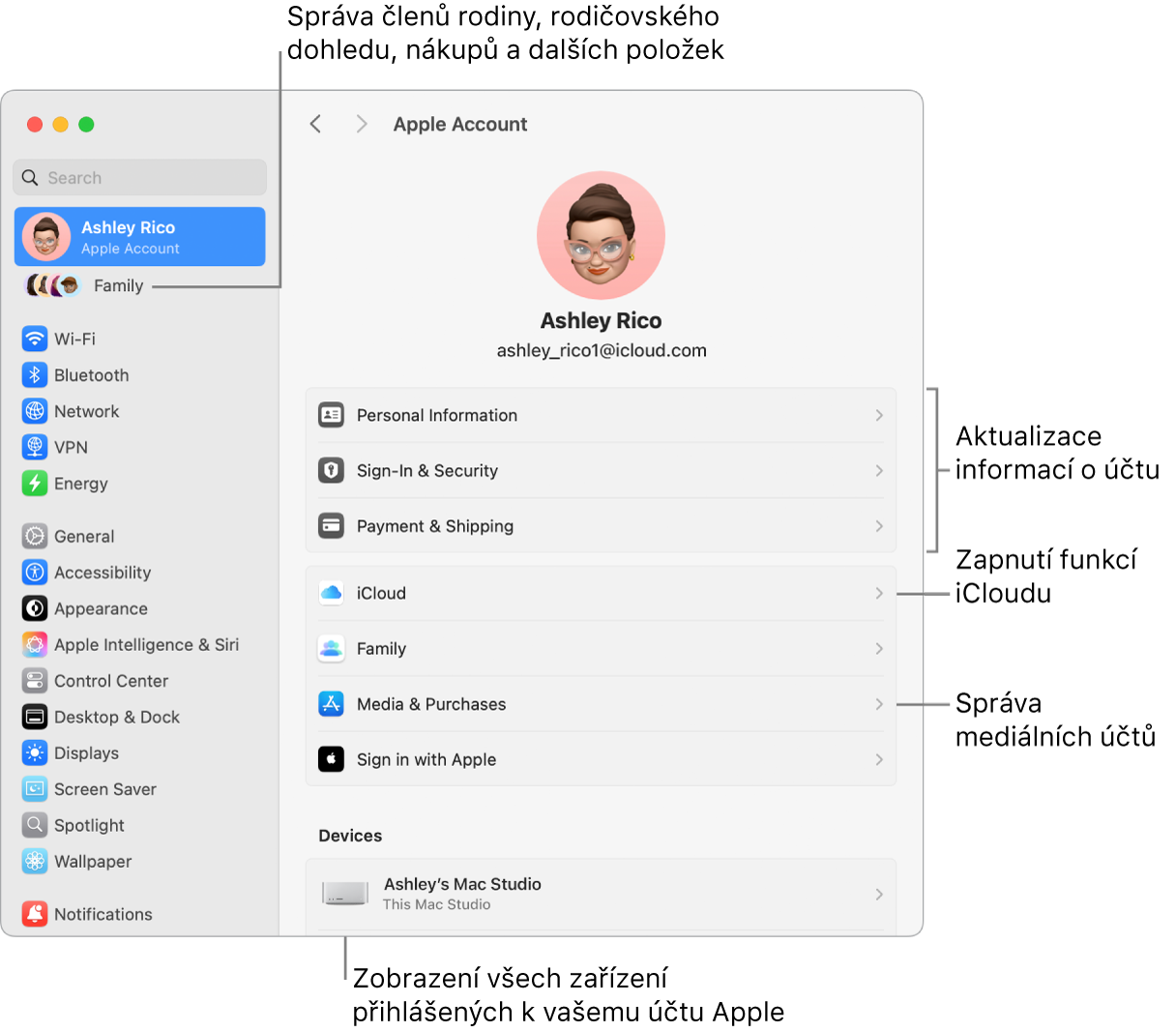
Task: Click the Sign-In & Security shield icon
Action: (331, 470)
